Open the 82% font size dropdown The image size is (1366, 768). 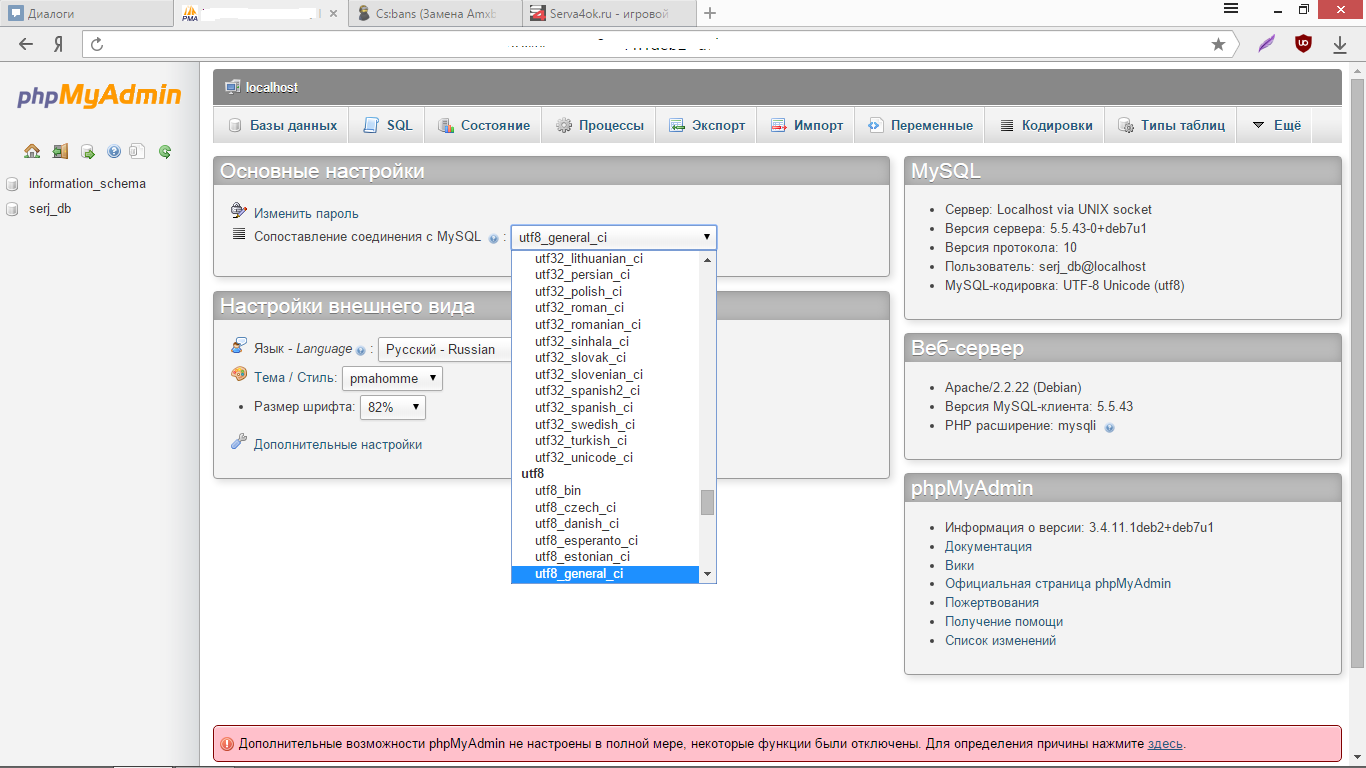click(x=393, y=407)
